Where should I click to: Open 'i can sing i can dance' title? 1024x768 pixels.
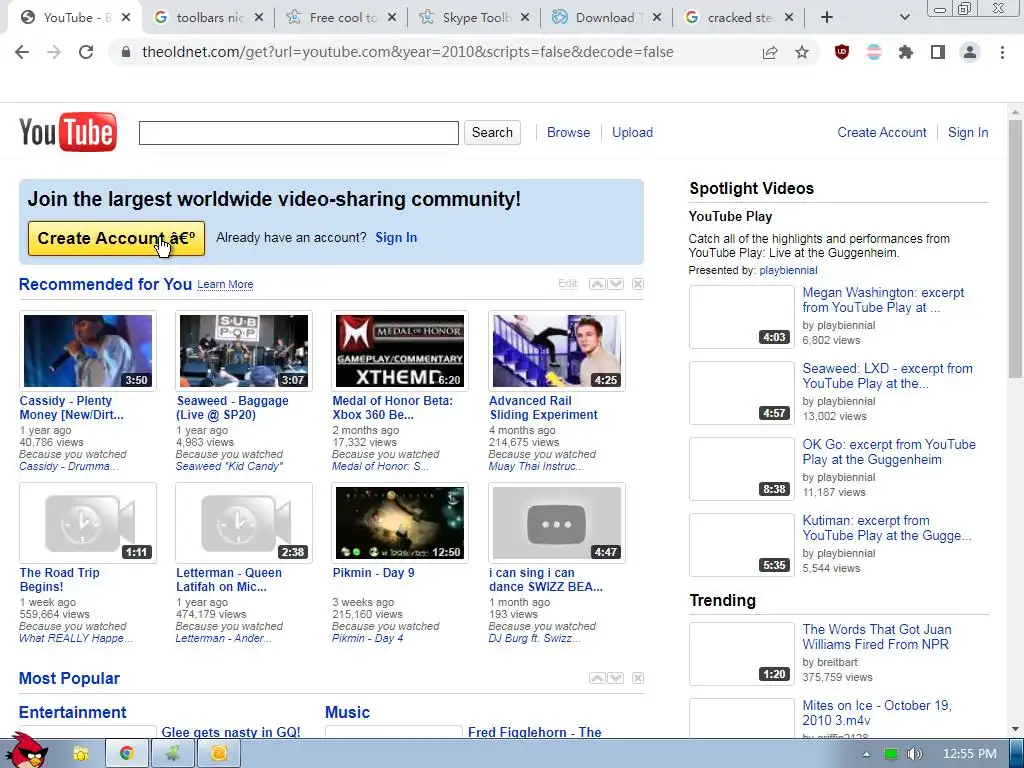(546, 579)
